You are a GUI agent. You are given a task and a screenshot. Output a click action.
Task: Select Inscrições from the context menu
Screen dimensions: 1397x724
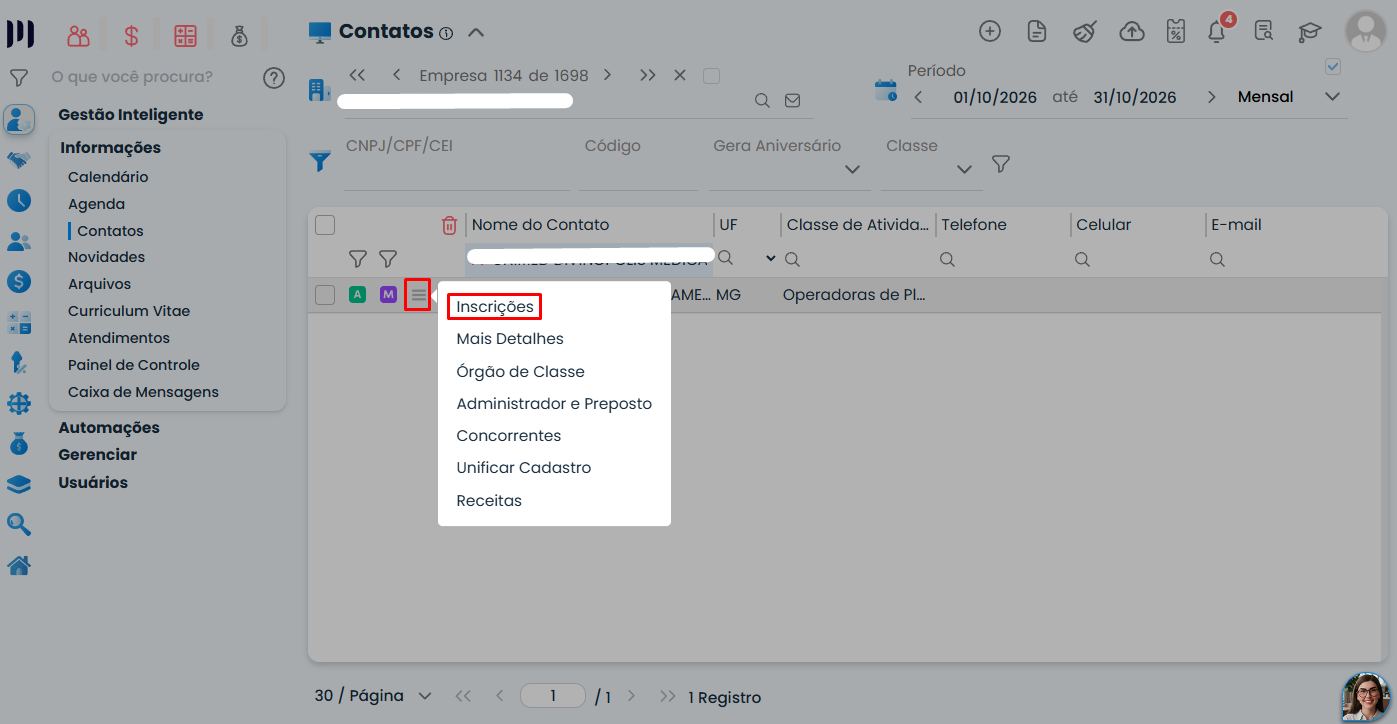[495, 306]
